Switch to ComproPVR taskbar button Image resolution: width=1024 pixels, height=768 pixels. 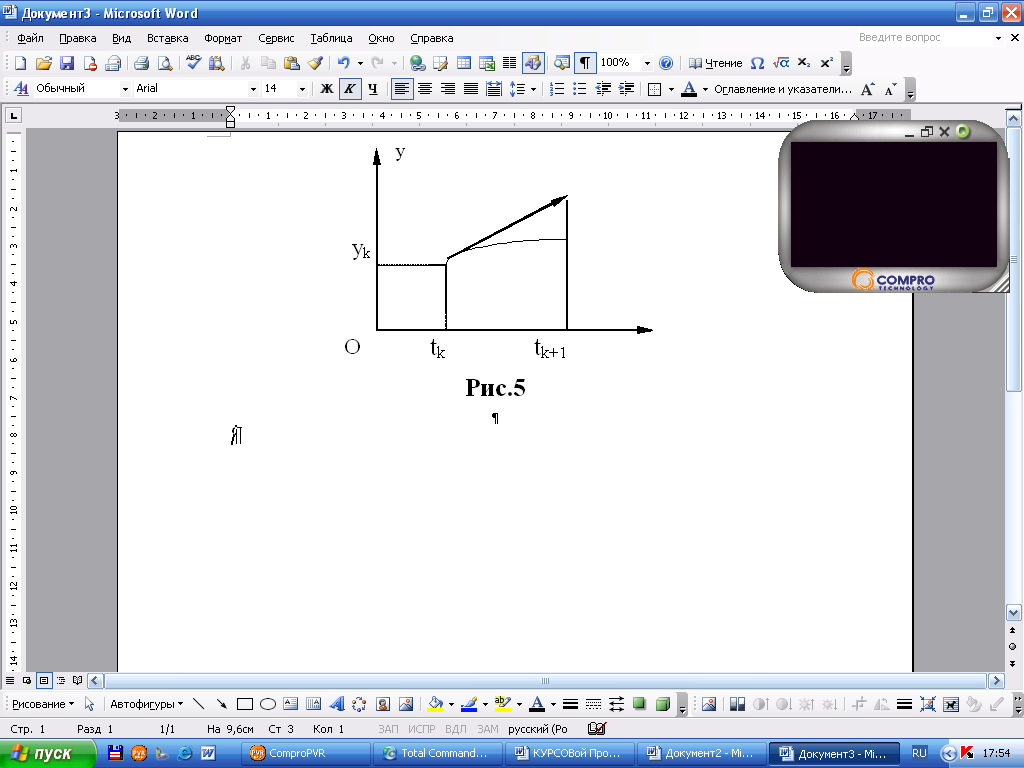click(306, 753)
